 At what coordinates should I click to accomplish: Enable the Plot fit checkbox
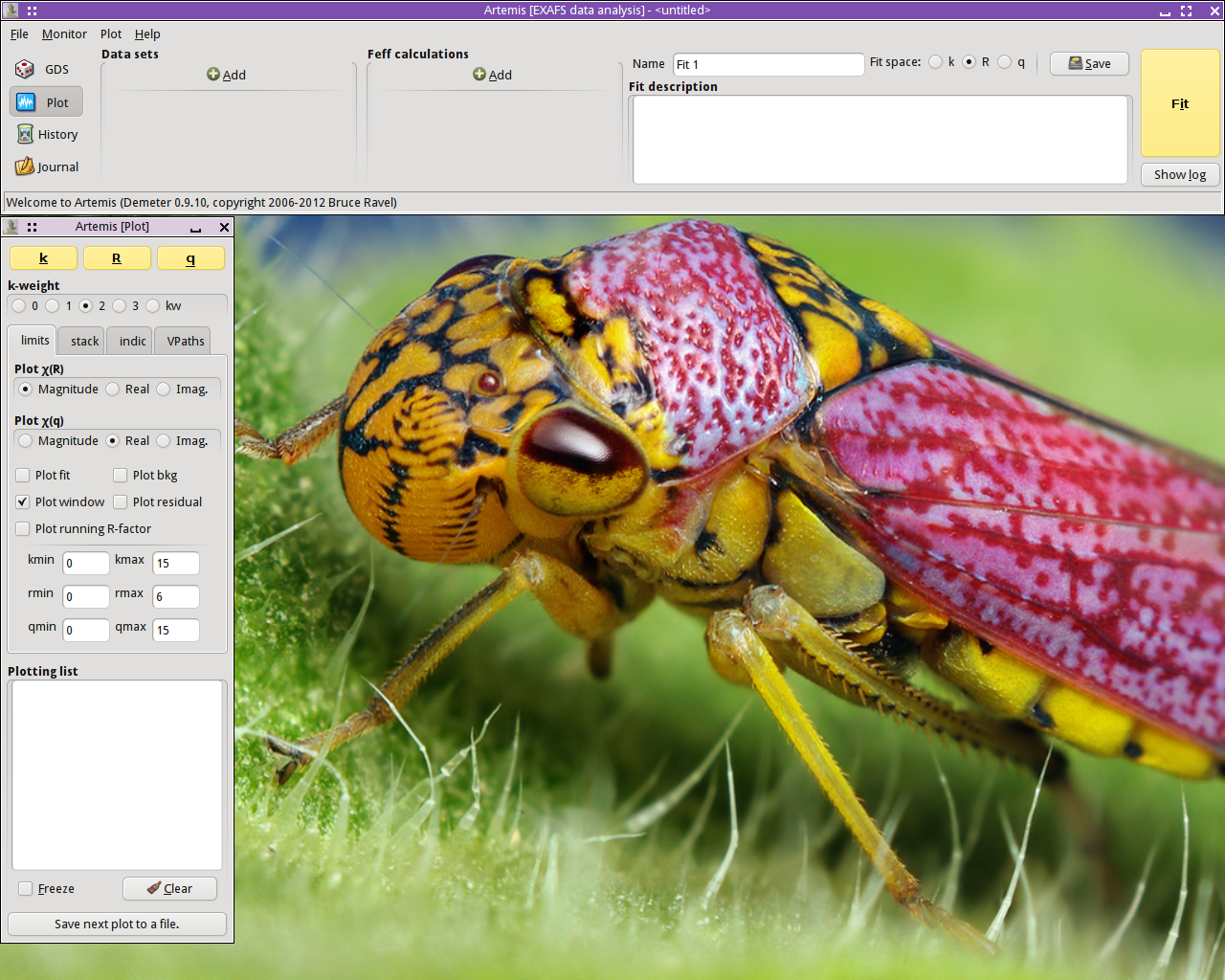coord(43,476)
